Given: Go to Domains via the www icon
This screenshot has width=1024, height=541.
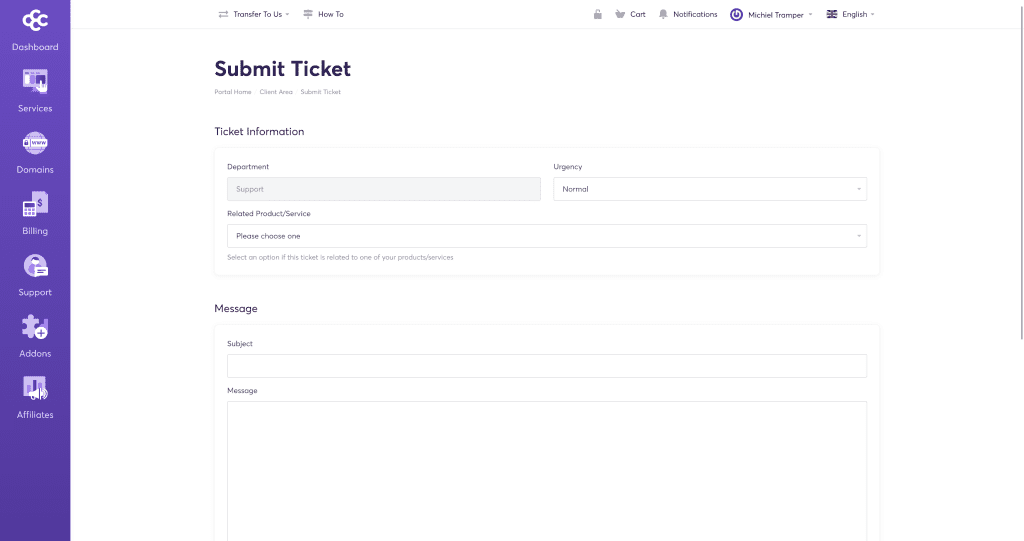Looking at the screenshot, I should pyautogui.click(x=35, y=143).
